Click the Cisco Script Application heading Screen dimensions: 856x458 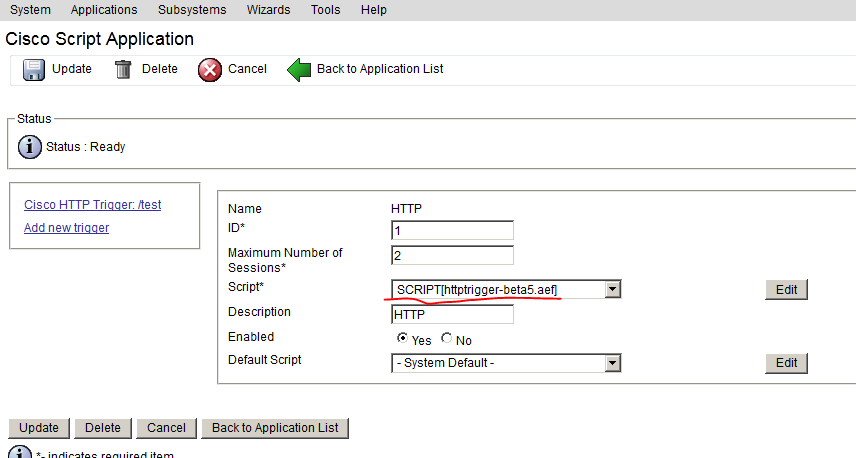coord(99,39)
